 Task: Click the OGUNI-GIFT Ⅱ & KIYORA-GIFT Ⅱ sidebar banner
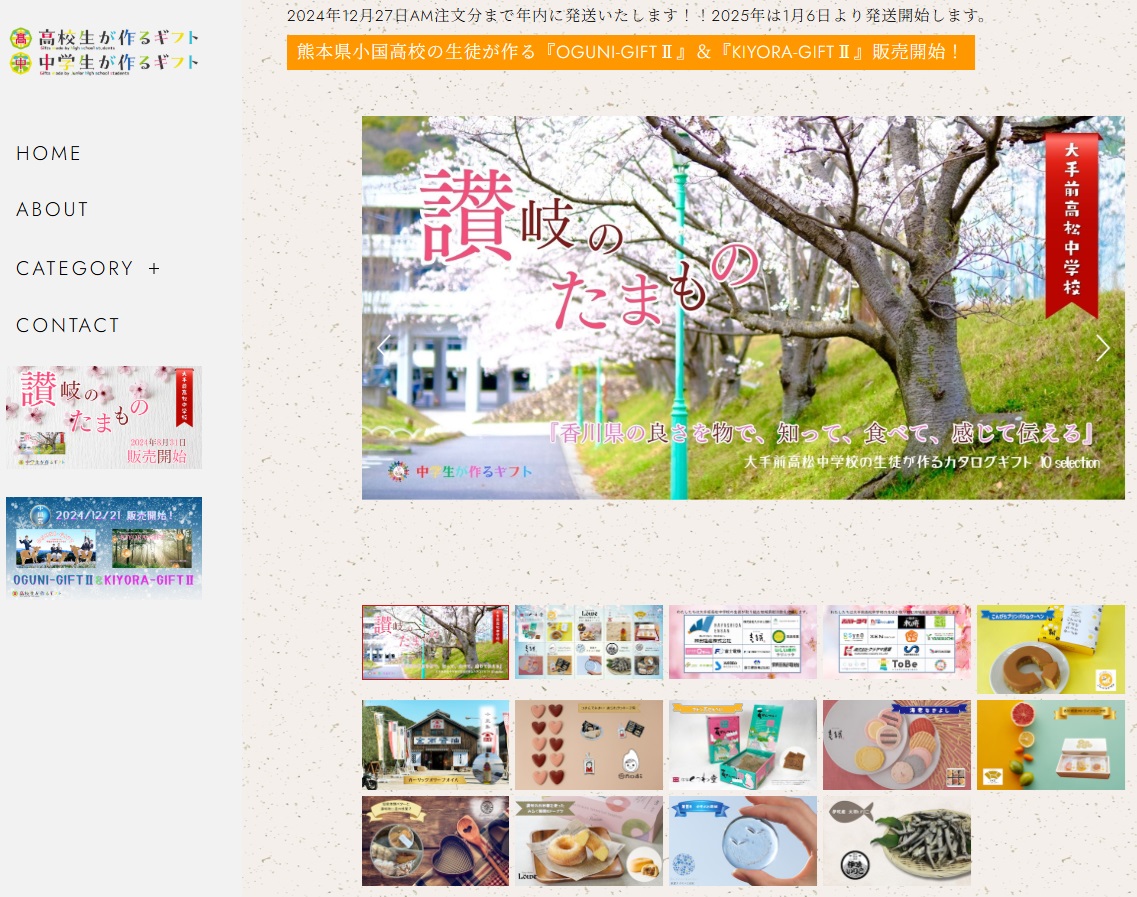coord(104,547)
